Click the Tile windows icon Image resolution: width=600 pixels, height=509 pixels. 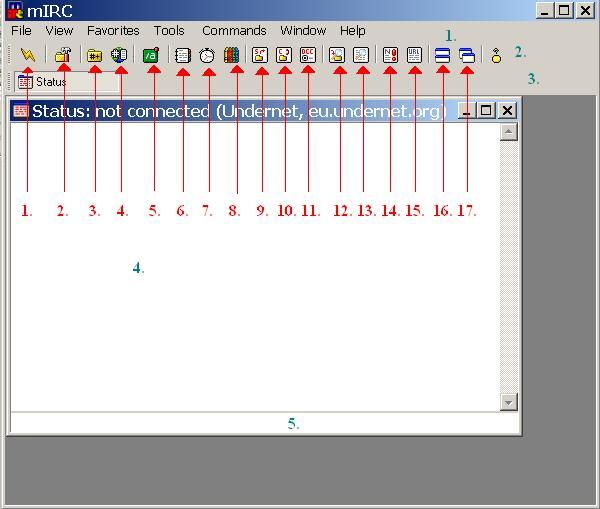pyautogui.click(x=442, y=56)
